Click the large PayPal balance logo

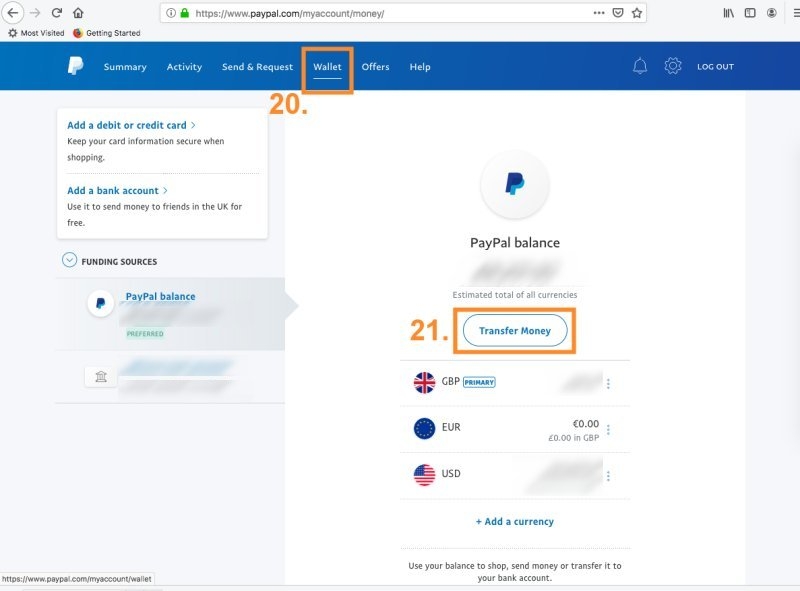[515, 184]
